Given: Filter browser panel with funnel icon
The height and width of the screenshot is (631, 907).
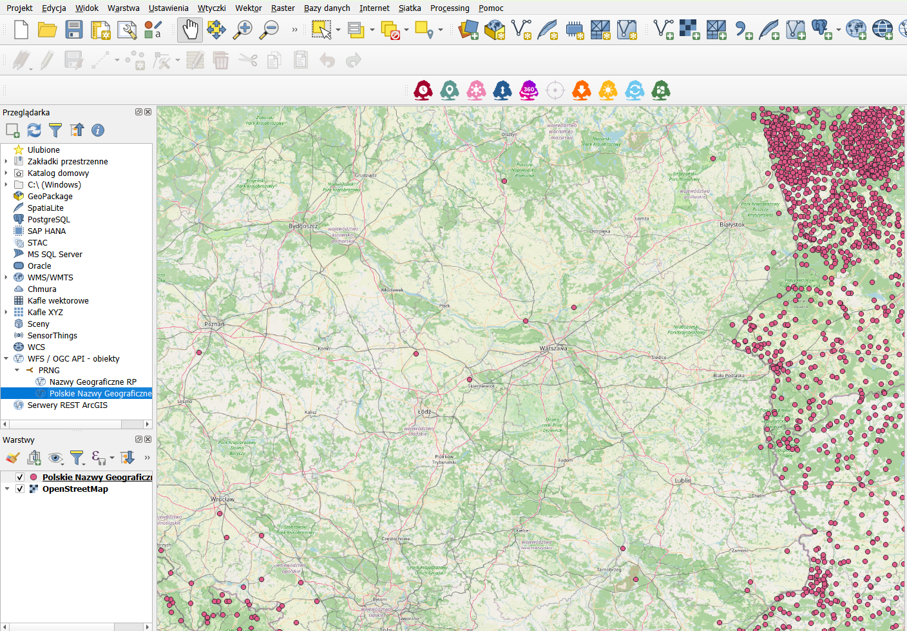Looking at the screenshot, I should (55, 130).
